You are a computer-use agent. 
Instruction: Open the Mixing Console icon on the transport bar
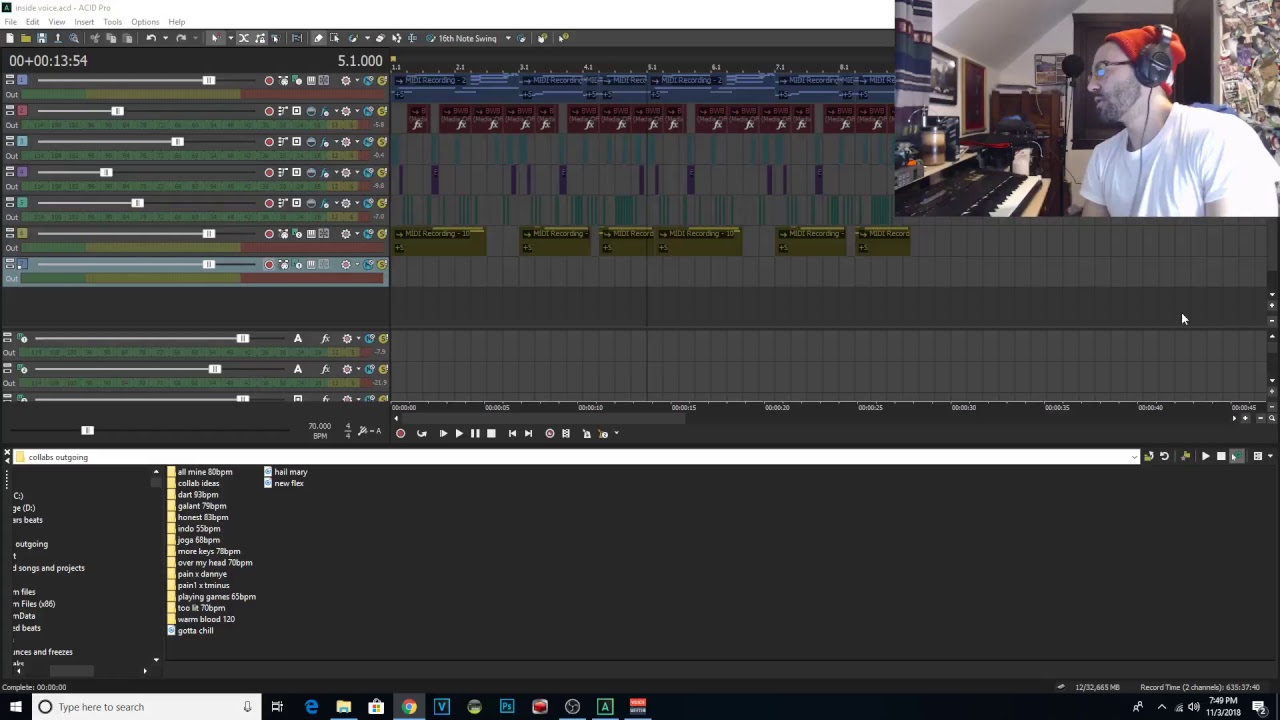[x=566, y=433]
